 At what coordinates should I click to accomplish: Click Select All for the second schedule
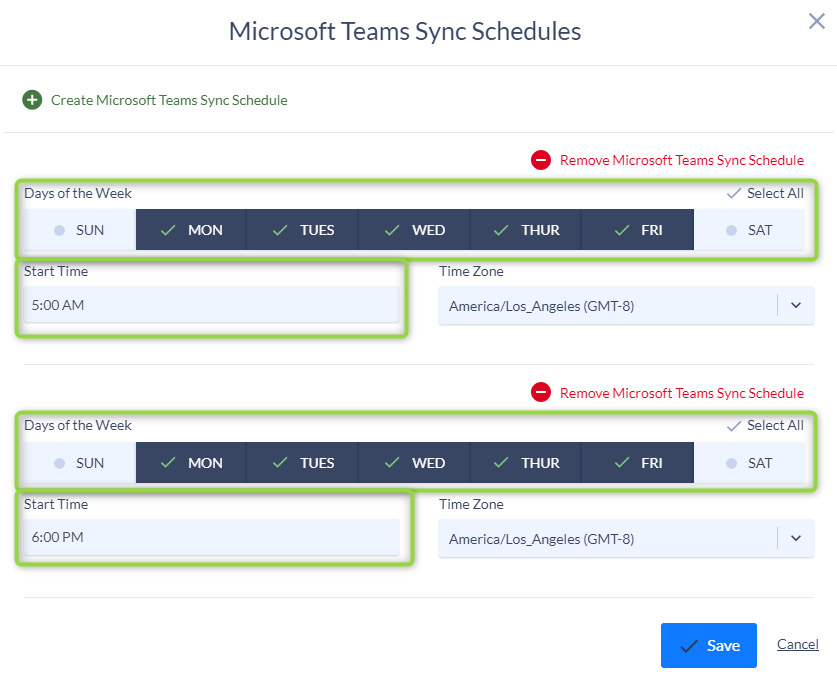pos(765,425)
